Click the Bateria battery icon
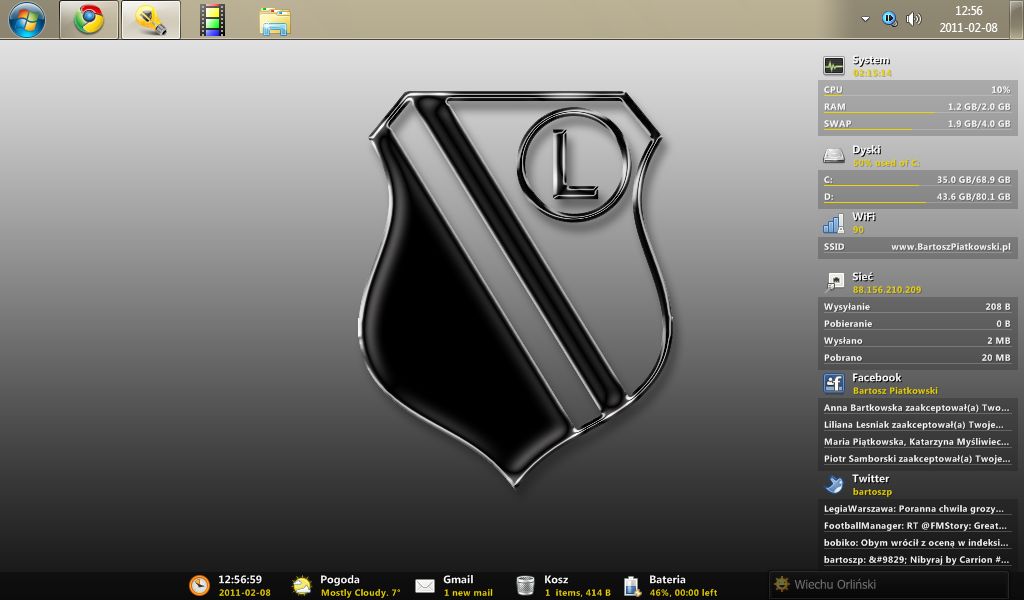1024x600 pixels. click(x=632, y=586)
